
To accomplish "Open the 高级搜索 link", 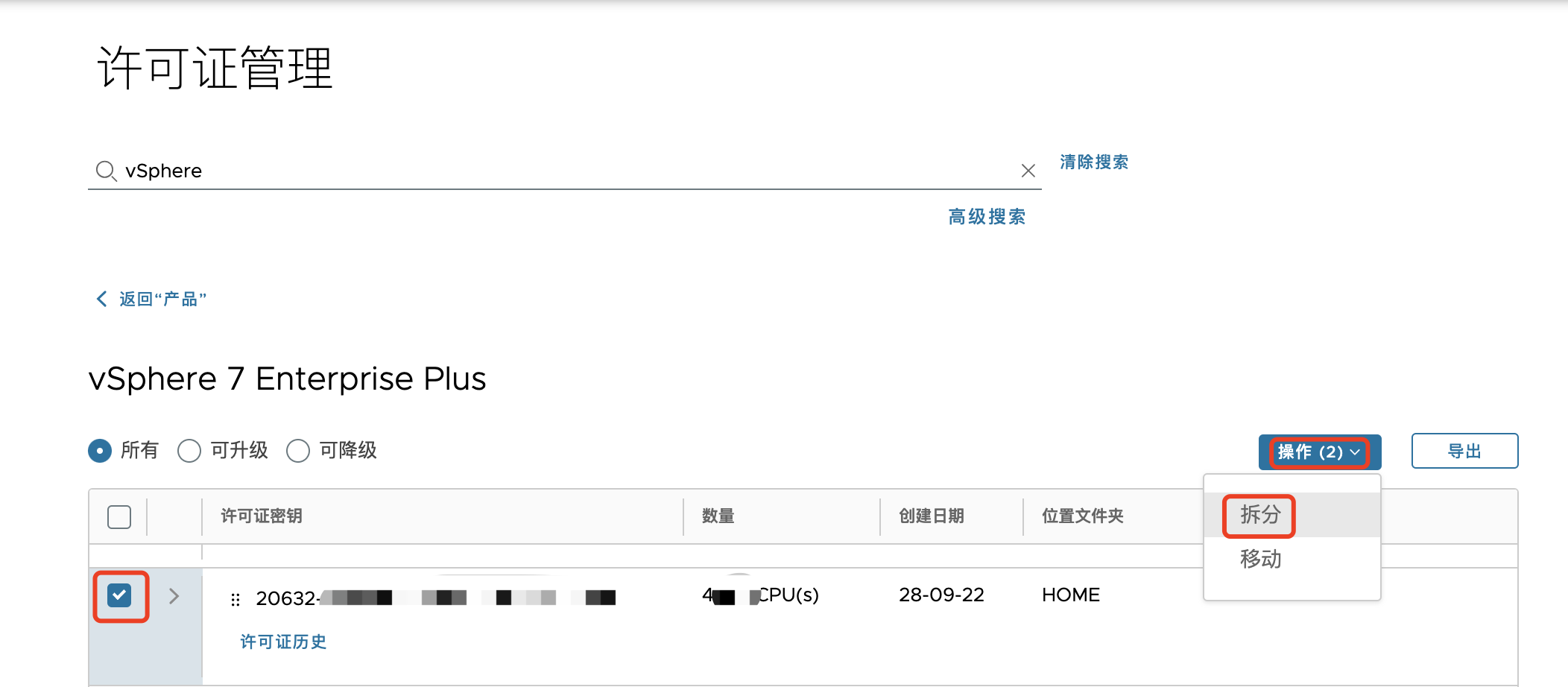I will [x=987, y=217].
